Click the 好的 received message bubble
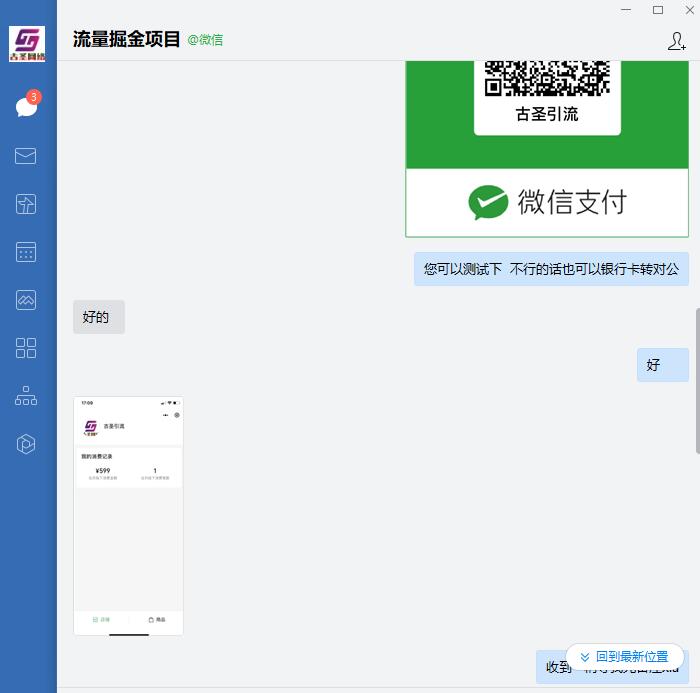 (x=98, y=317)
